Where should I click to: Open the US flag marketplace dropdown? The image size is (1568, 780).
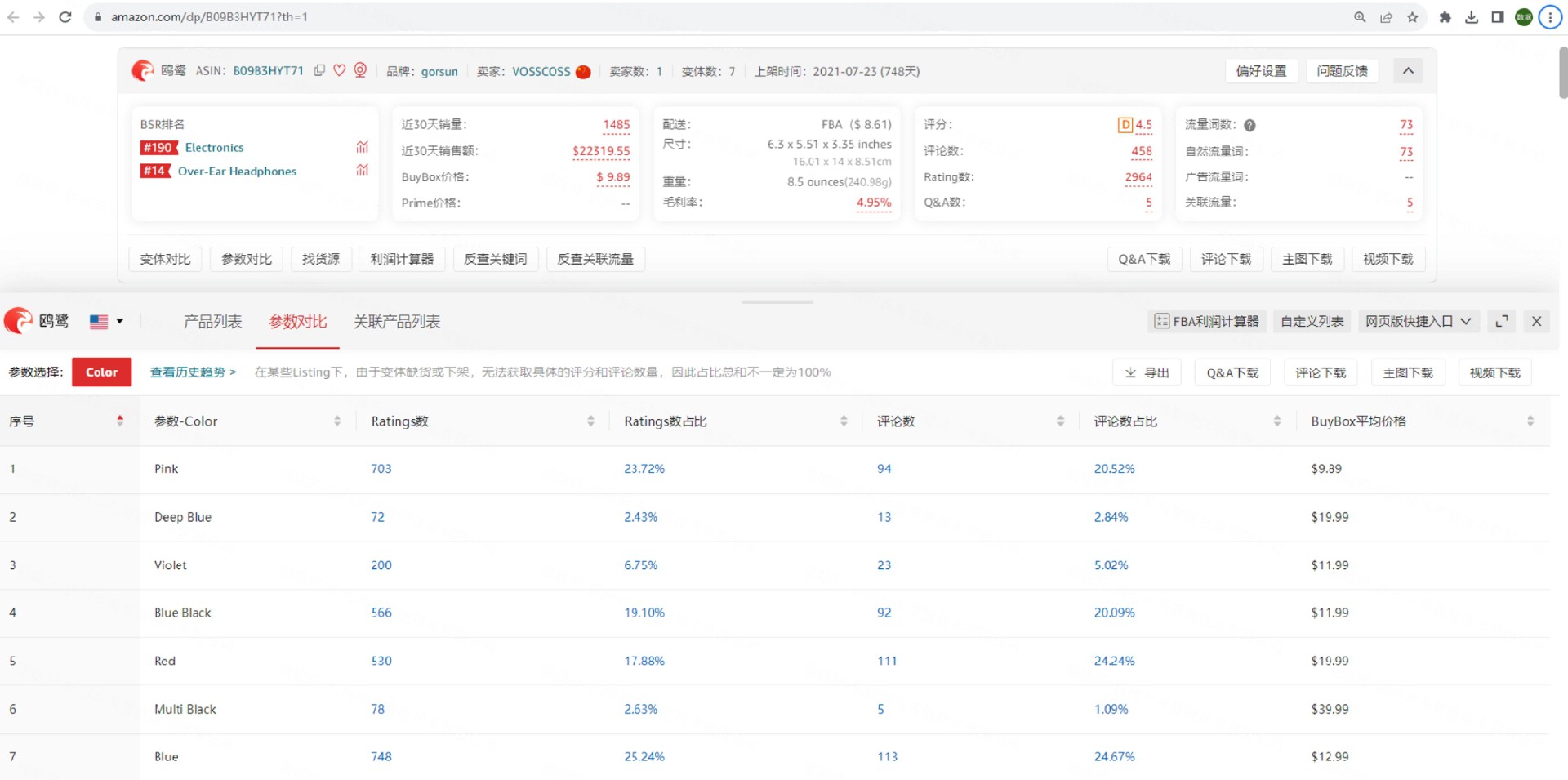pos(106,321)
